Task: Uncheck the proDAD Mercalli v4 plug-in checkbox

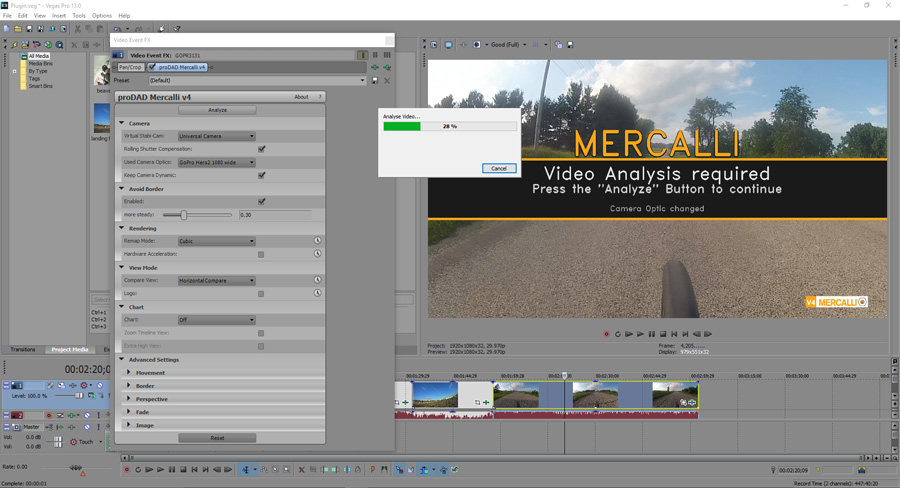Action: [152, 68]
